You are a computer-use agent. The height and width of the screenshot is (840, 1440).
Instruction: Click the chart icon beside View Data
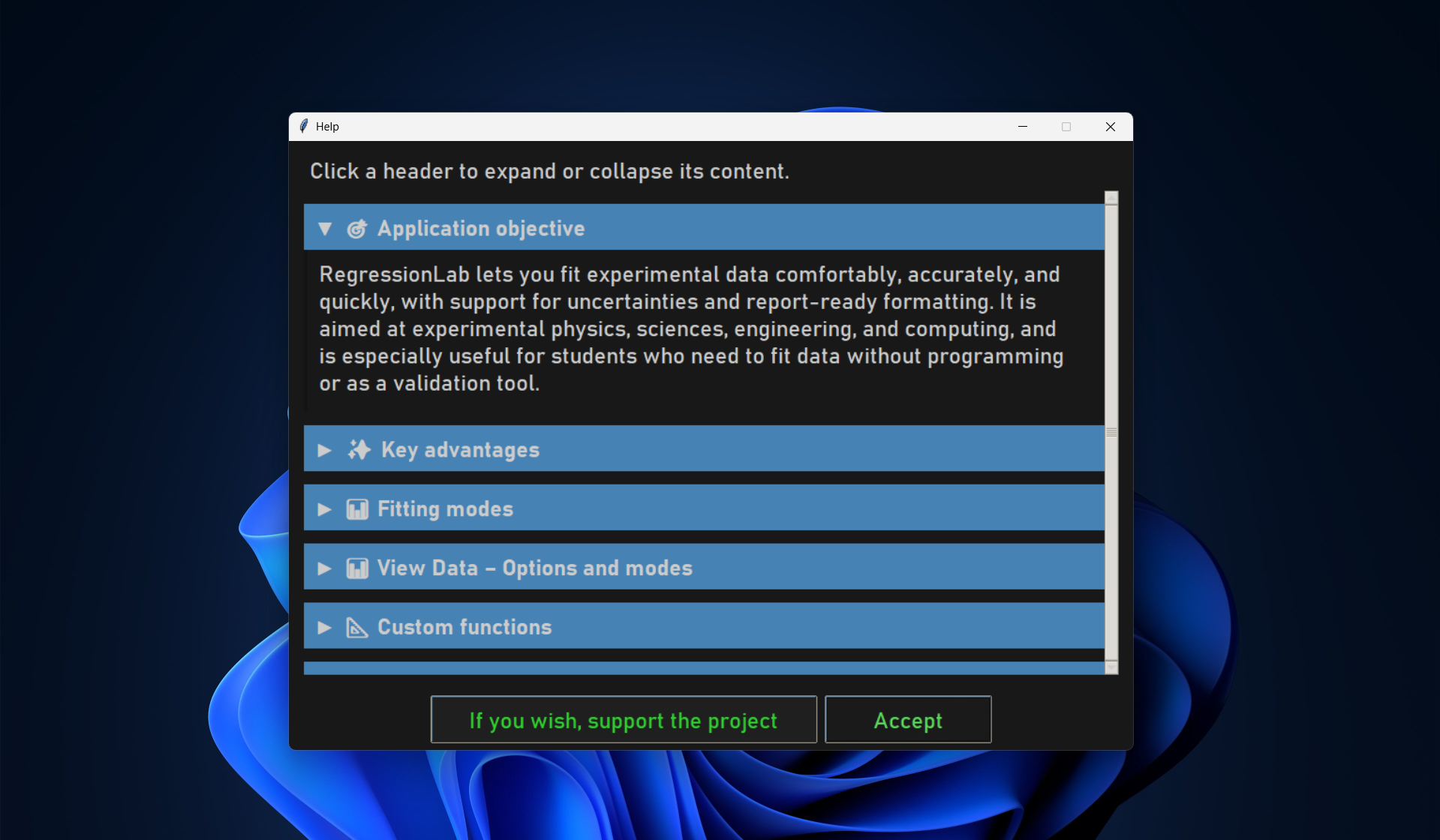pos(357,568)
